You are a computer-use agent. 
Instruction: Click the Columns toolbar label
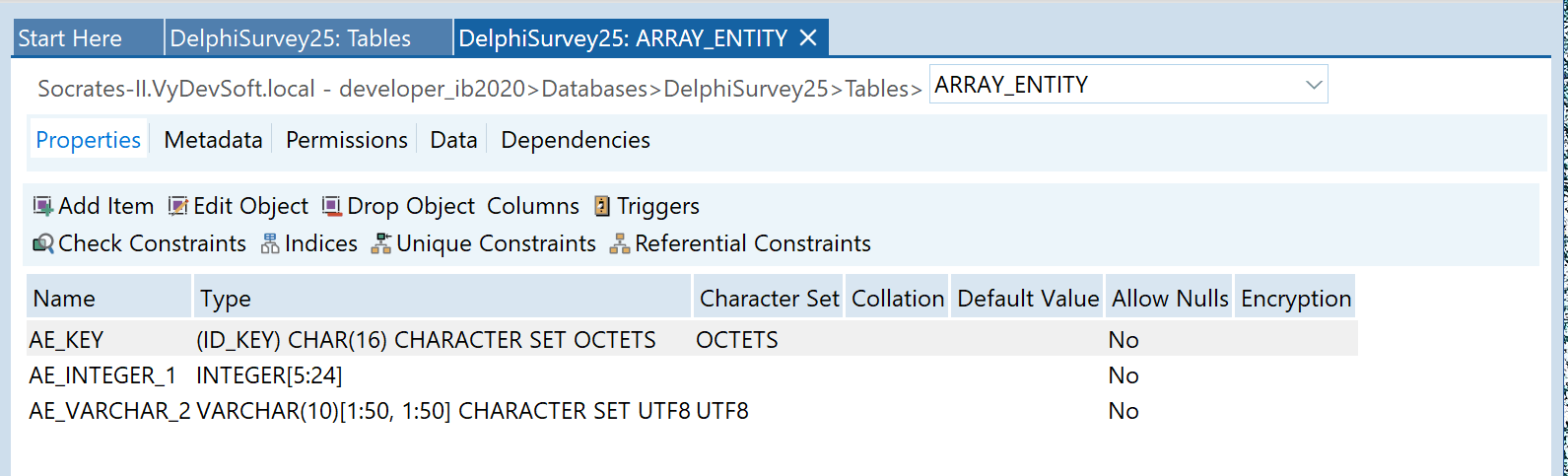click(x=533, y=206)
